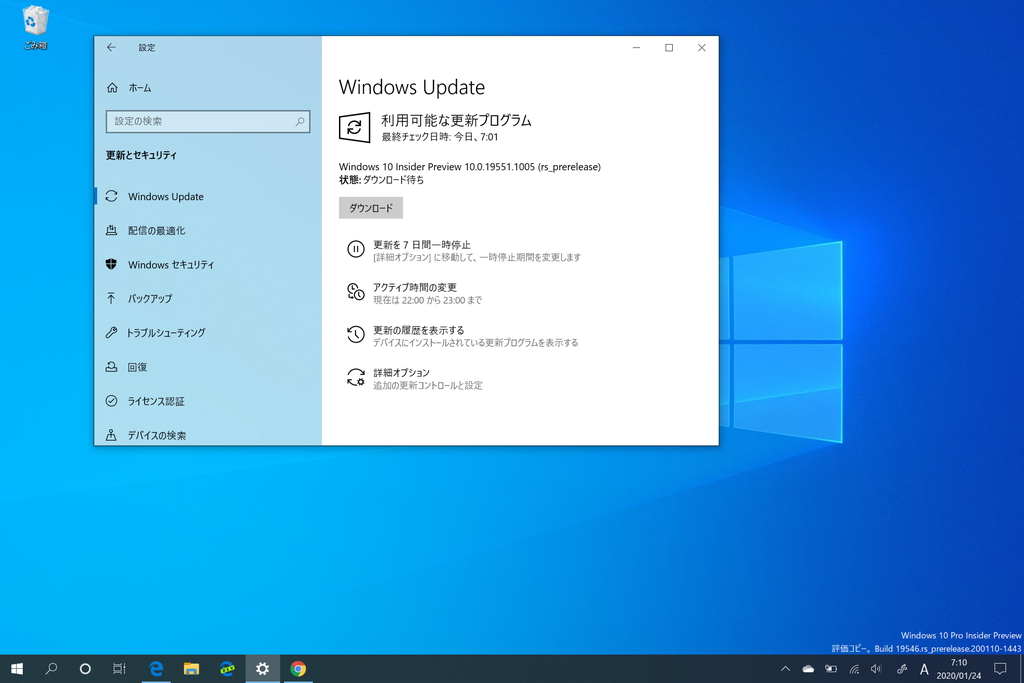Click the 設定の検索 search field
The image size is (1024, 683).
(x=207, y=121)
